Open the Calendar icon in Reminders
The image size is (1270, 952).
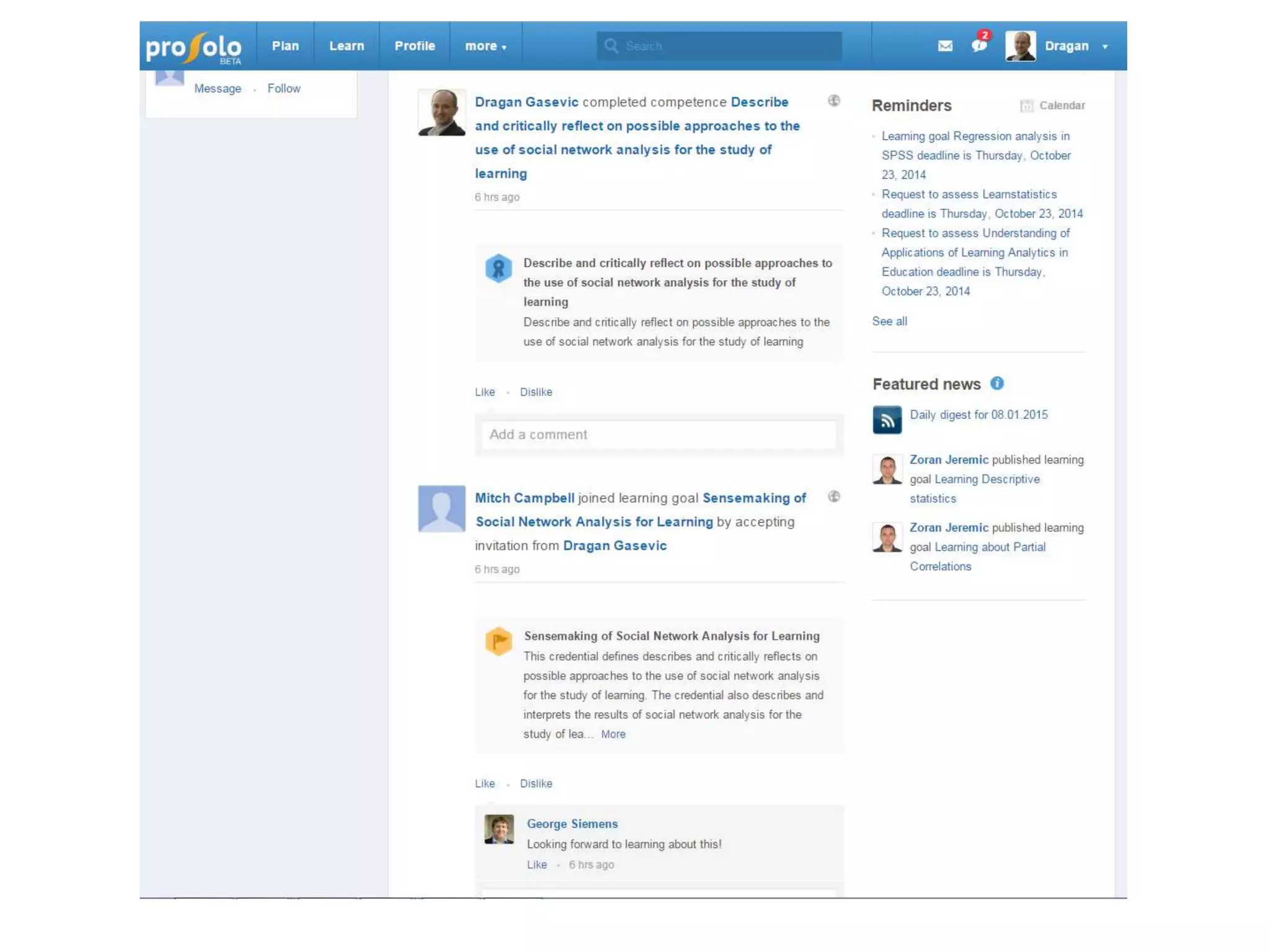1027,105
